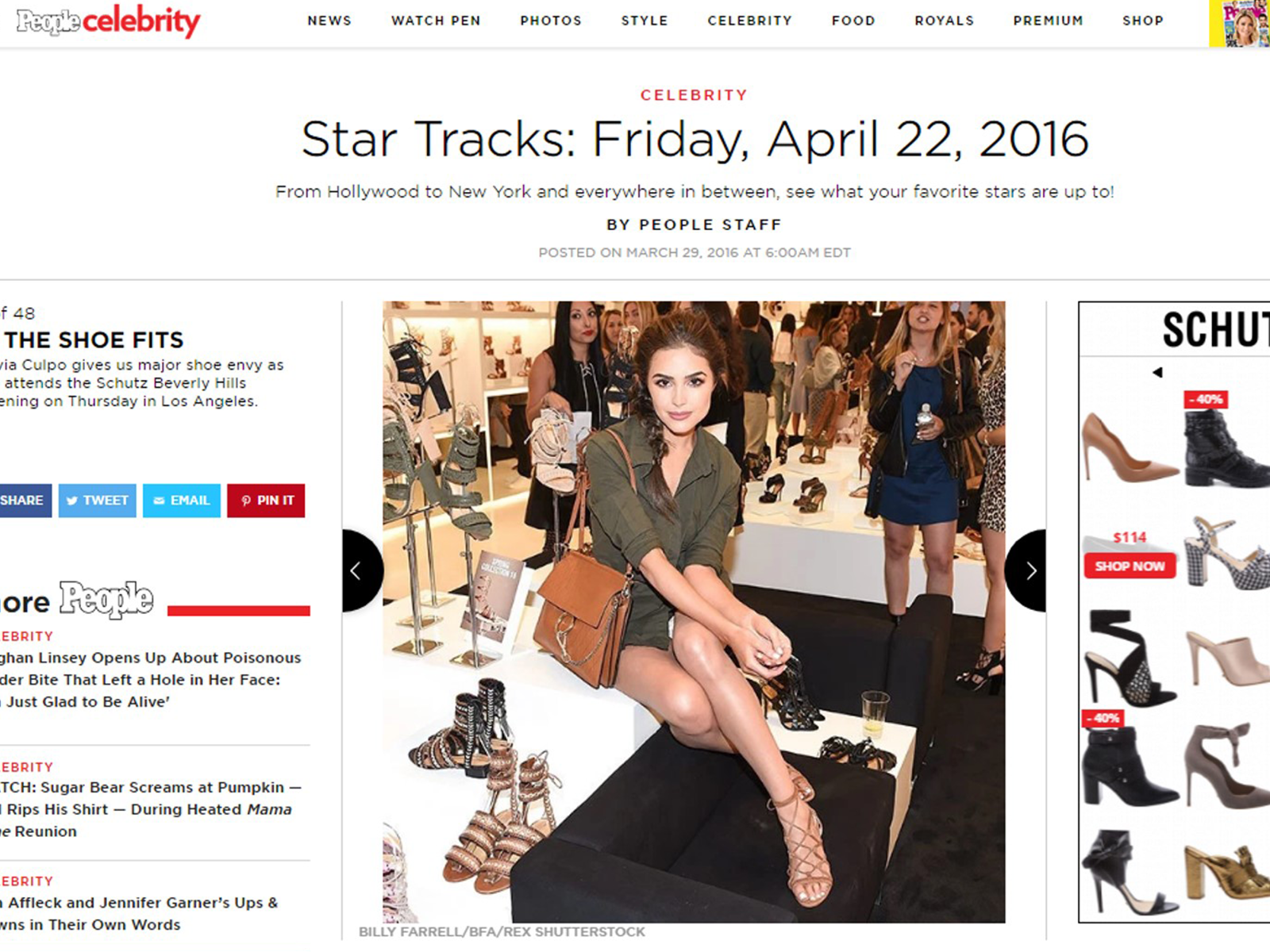Click the tan pointed pump in ad
This screenshot has width=1270, height=952.
click(1129, 447)
